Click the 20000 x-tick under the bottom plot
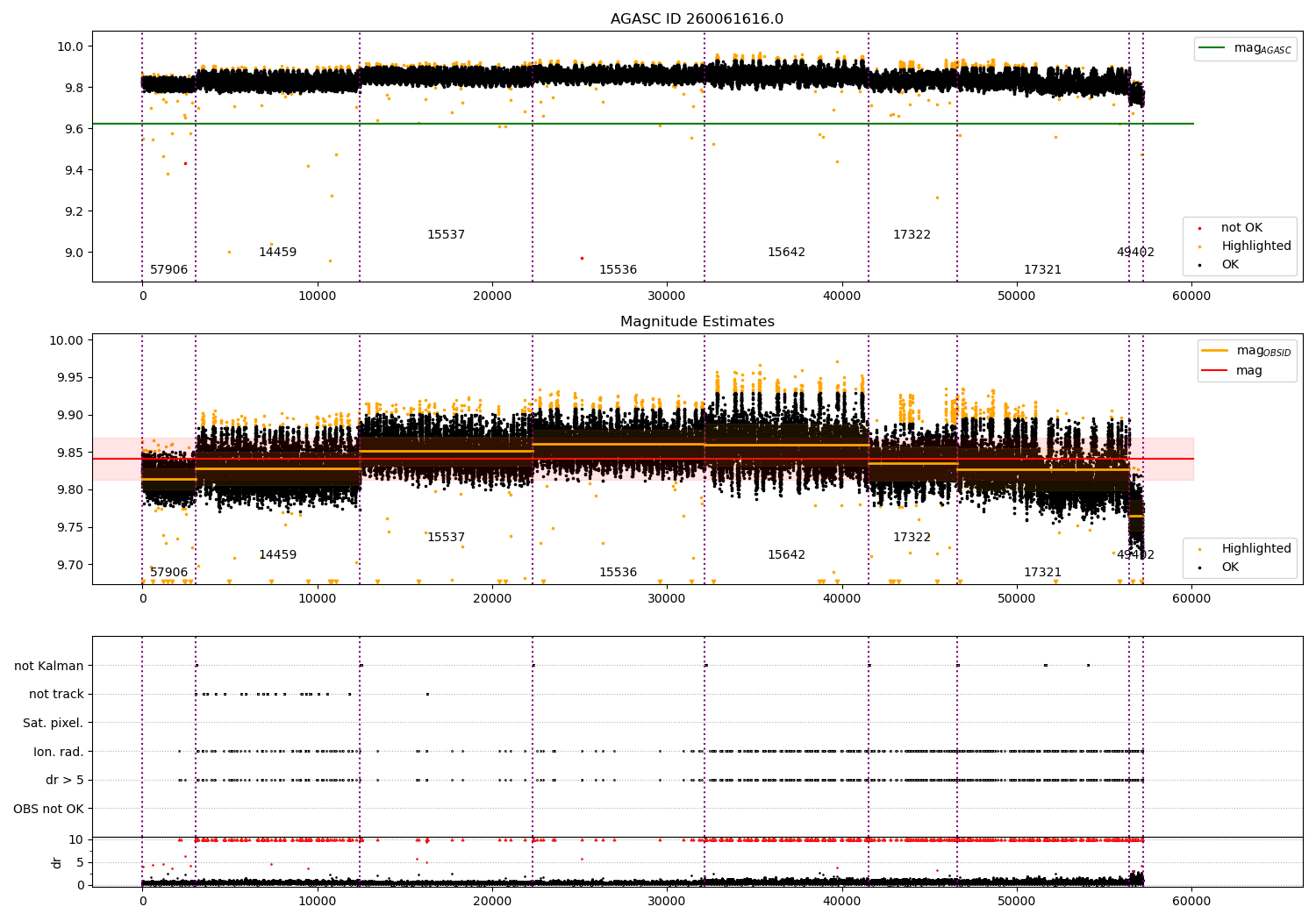The width and height of the screenshot is (1316, 921). pos(491,901)
